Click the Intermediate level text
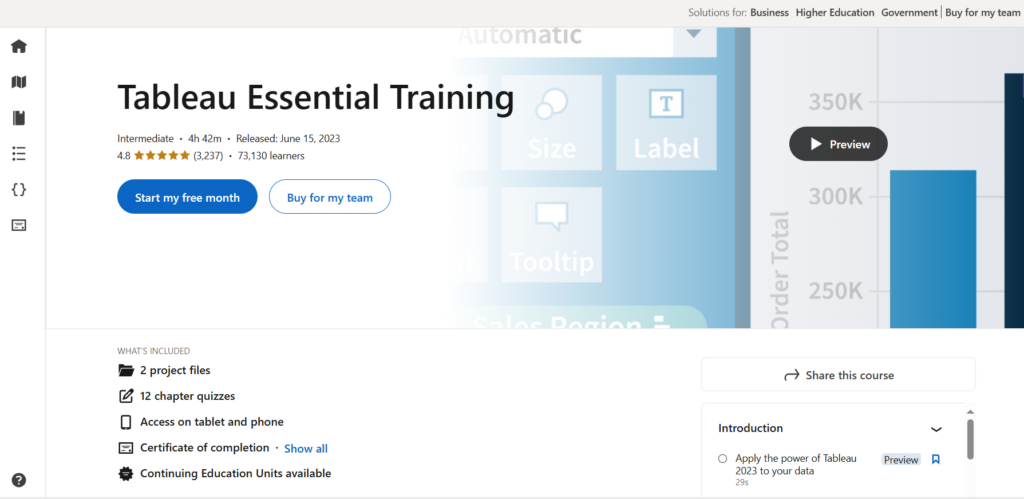 pos(146,138)
